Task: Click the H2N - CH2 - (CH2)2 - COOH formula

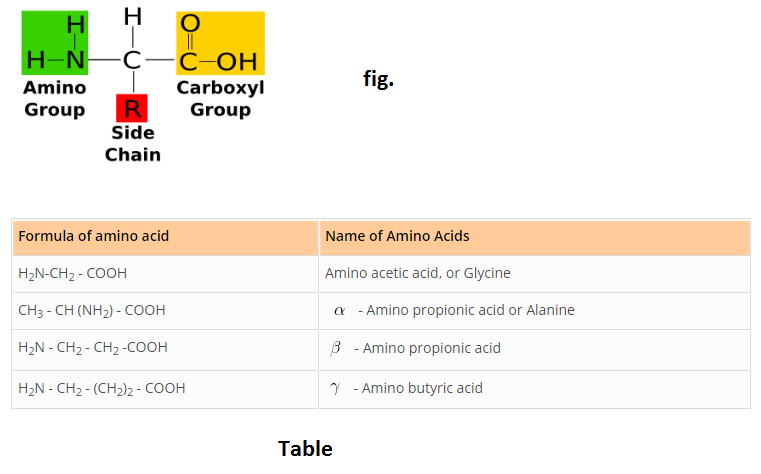Action: pyautogui.click(x=102, y=388)
